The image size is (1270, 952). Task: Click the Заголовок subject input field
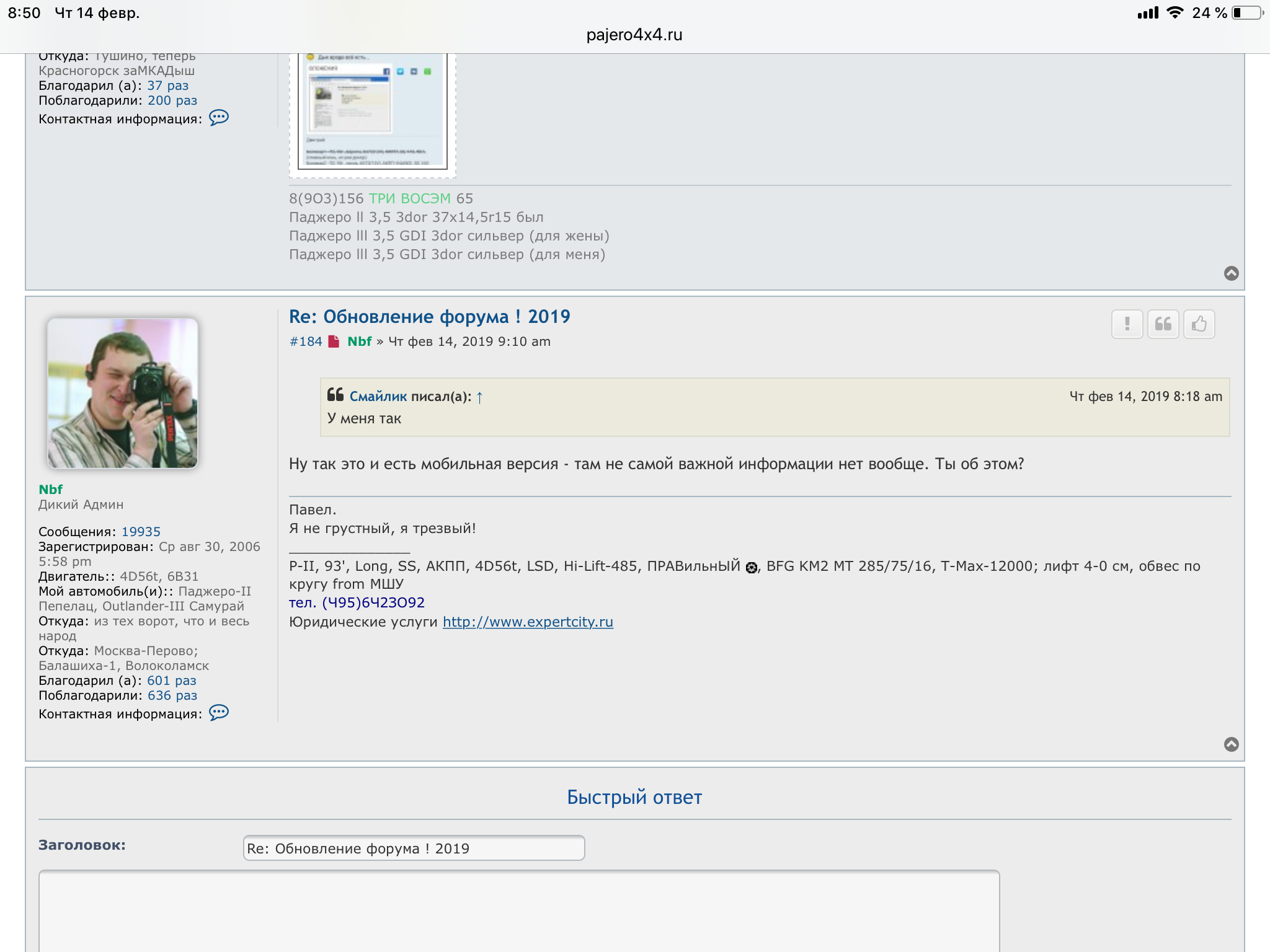(414, 848)
